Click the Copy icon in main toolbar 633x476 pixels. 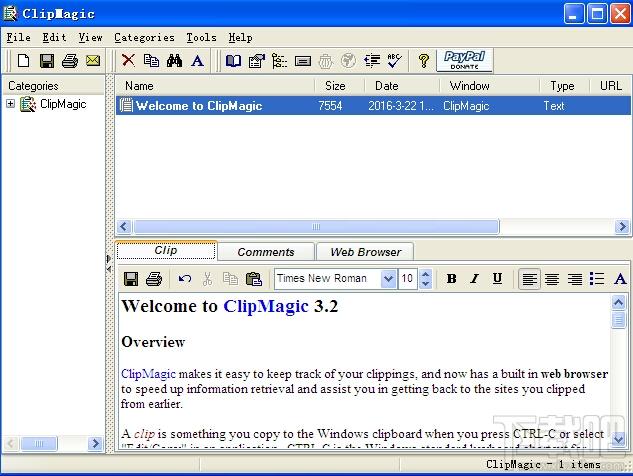point(151,61)
